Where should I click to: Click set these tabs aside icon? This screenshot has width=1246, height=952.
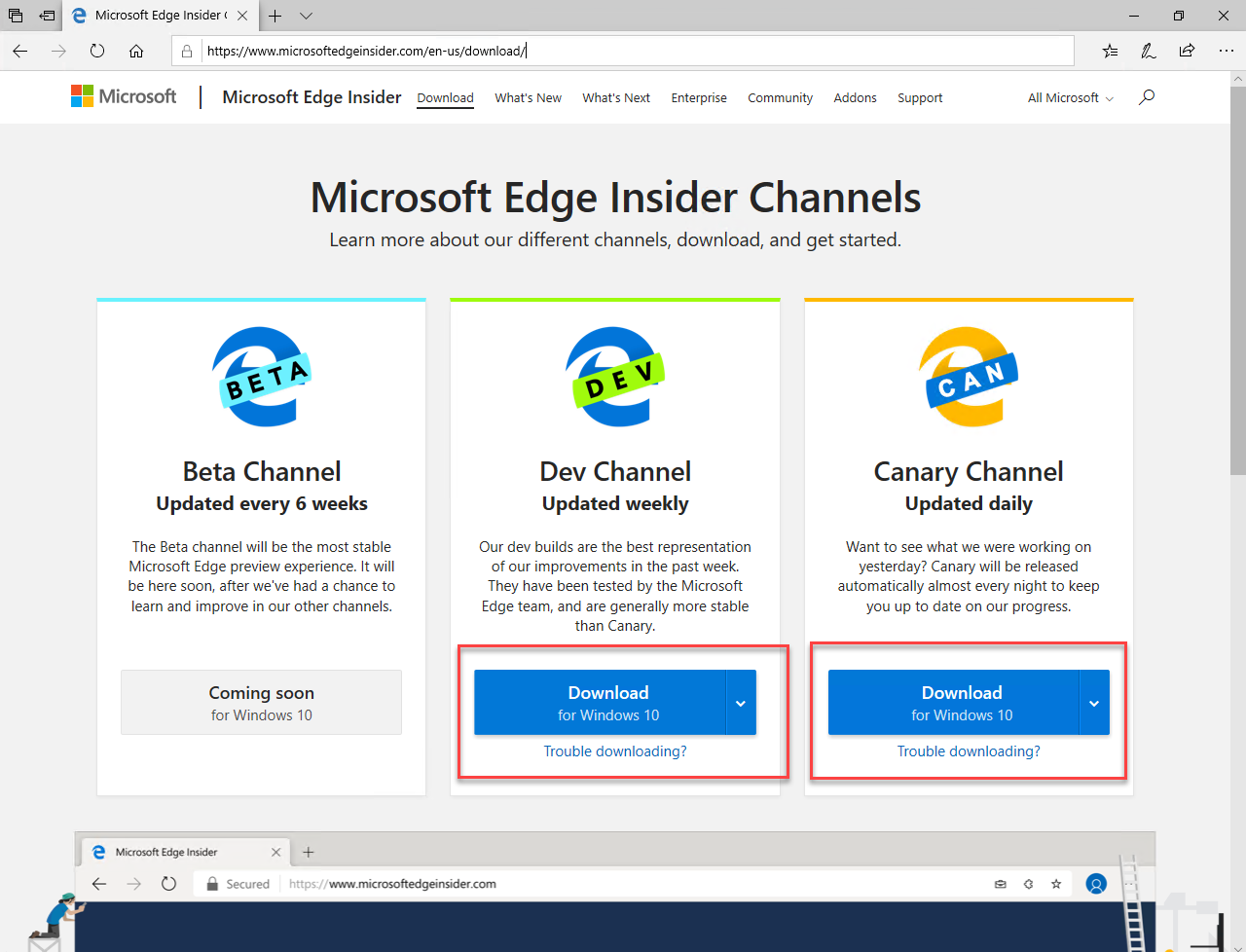tap(47, 16)
